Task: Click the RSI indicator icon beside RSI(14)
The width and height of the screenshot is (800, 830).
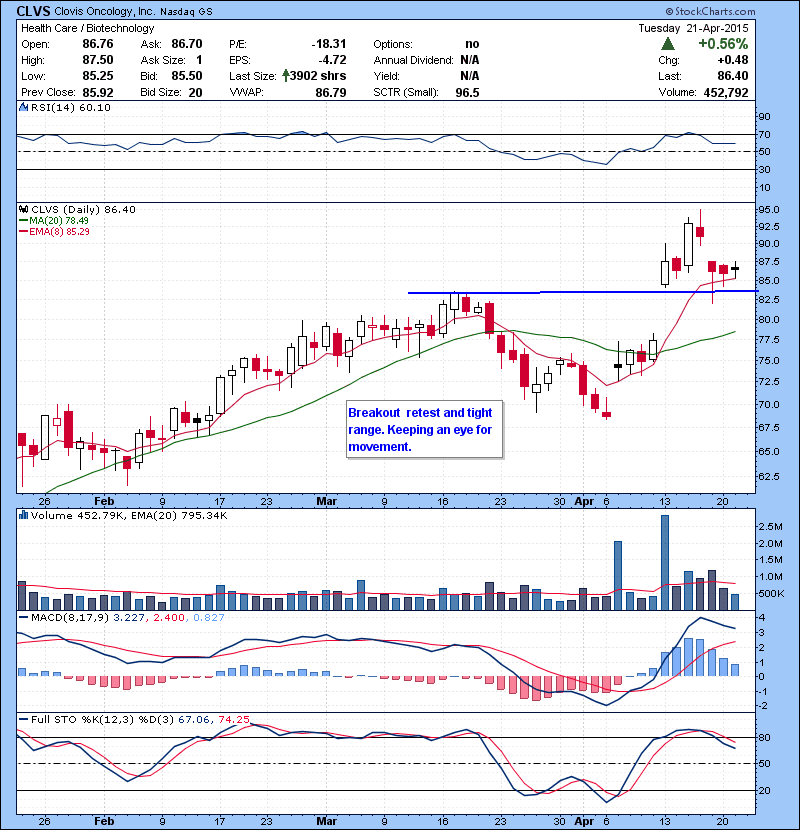Action: pyautogui.click(x=23, y=107)
